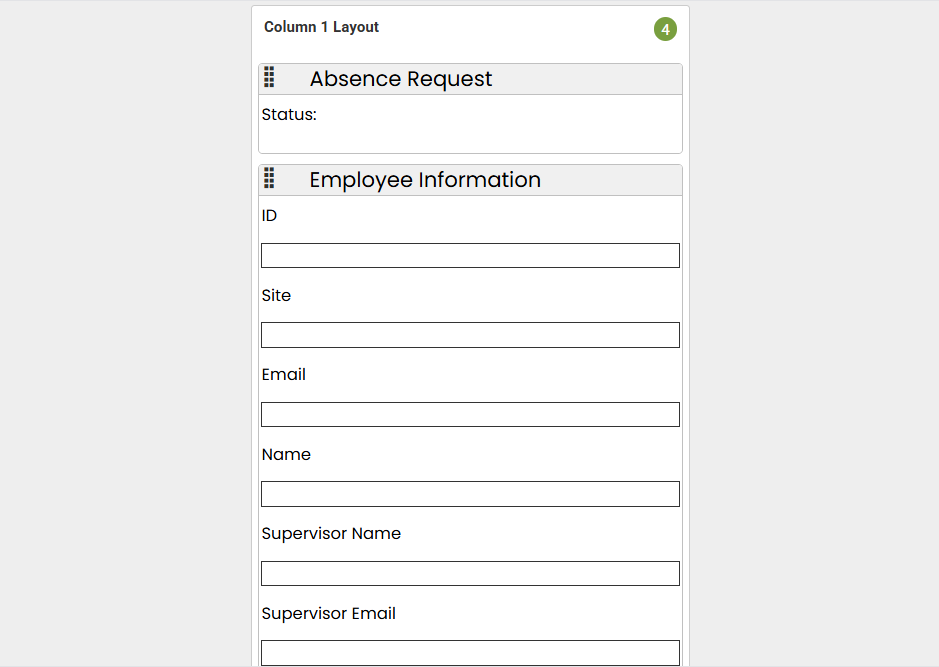This screenshot has width=939, height=667.
Task: Open the Email field label link
Action: pos(283,374)
